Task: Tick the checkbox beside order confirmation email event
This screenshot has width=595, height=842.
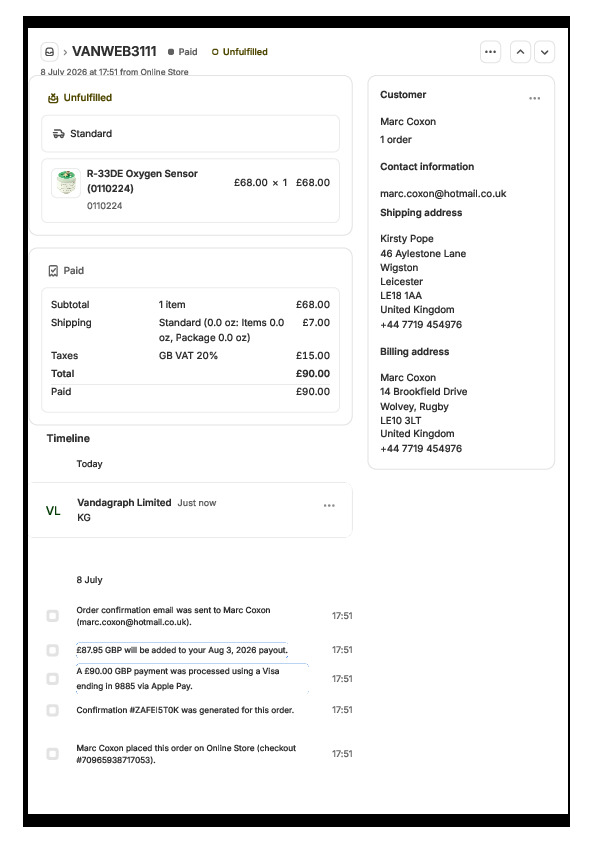Action: [x=52, y=615]
